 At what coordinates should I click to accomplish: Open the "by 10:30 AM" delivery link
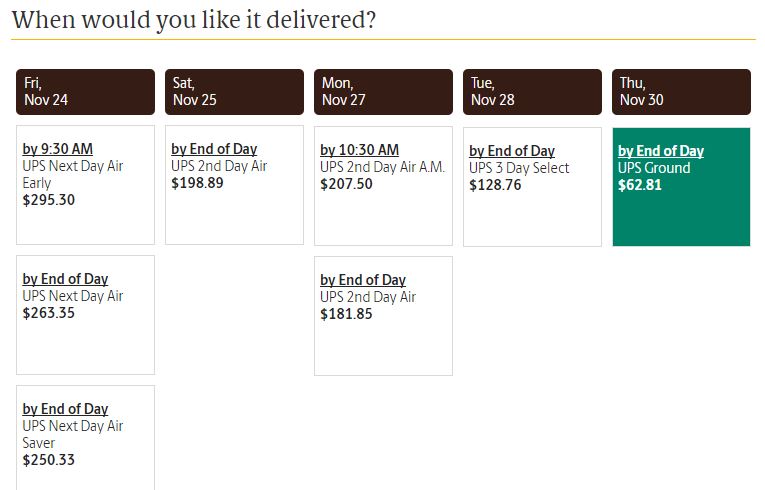coord(359,150)
